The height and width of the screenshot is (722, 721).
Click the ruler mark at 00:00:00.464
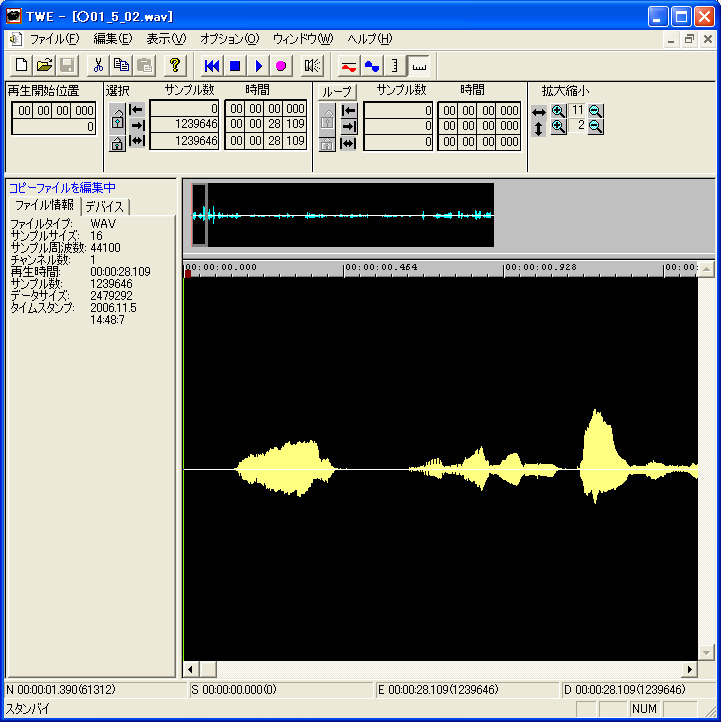[381, 268]
